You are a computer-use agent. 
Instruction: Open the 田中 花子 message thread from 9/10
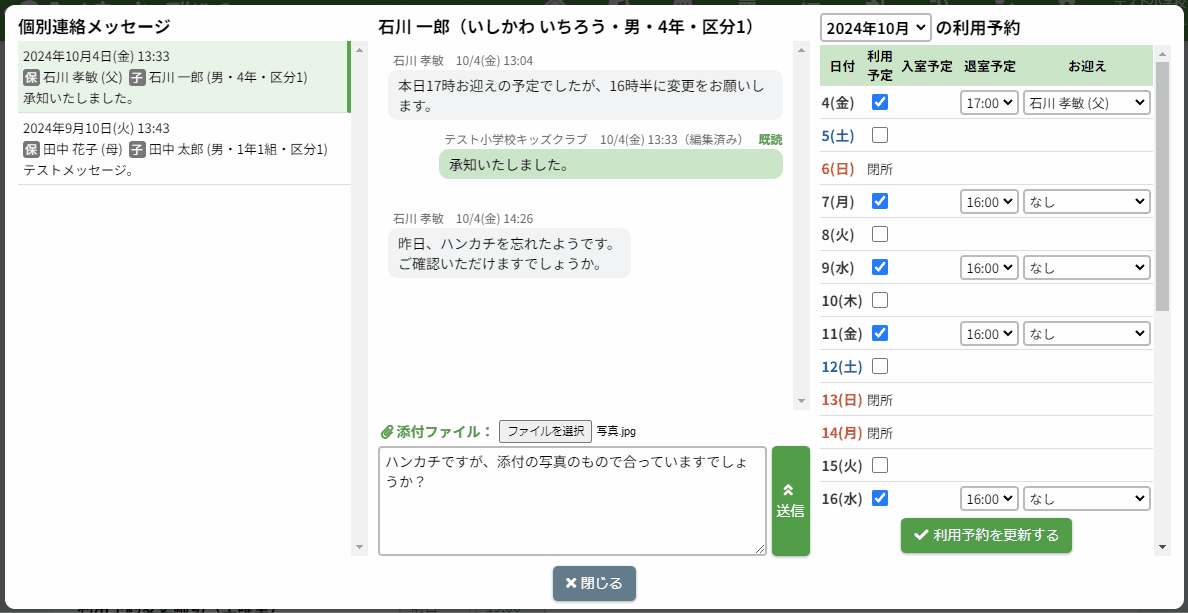tap(183, 149)
